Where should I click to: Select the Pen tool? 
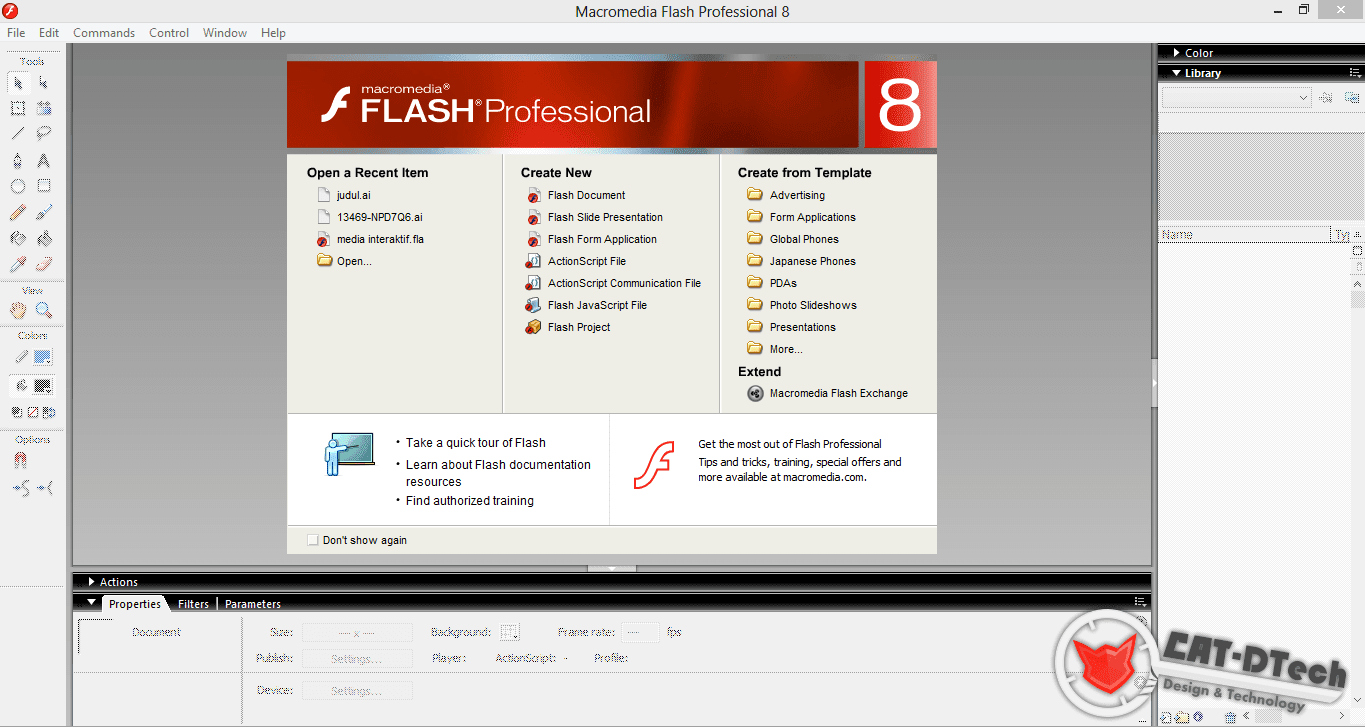17,160
